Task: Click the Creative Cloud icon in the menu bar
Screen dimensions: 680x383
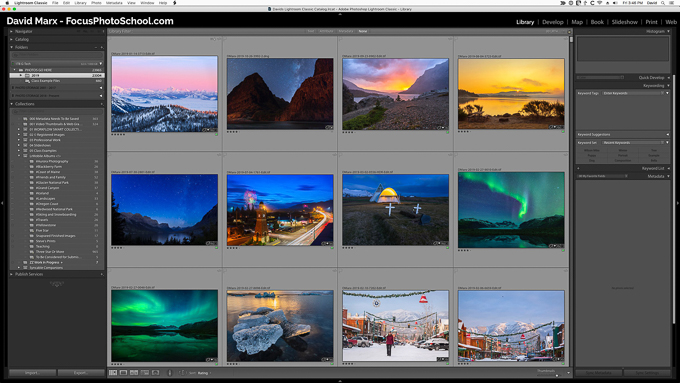Action: [x=571, y=3]
